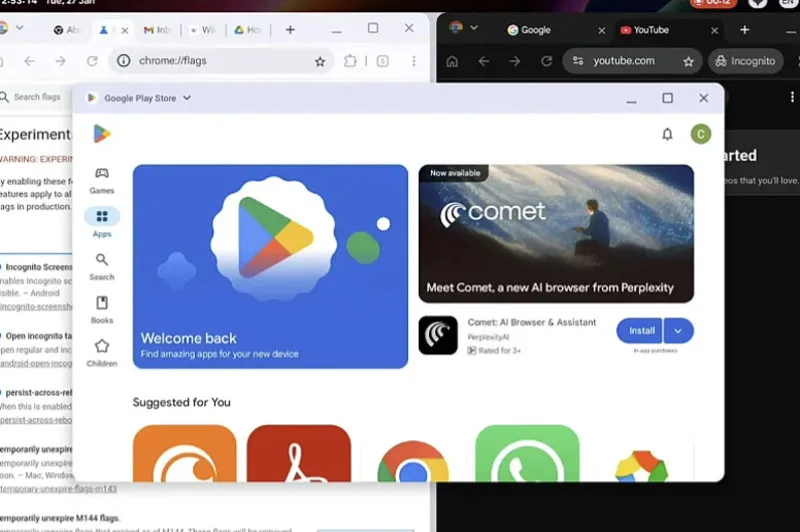800x532 pixels.
Task: Open side panel icon in flags toolbar
Action: pos(382,61)
